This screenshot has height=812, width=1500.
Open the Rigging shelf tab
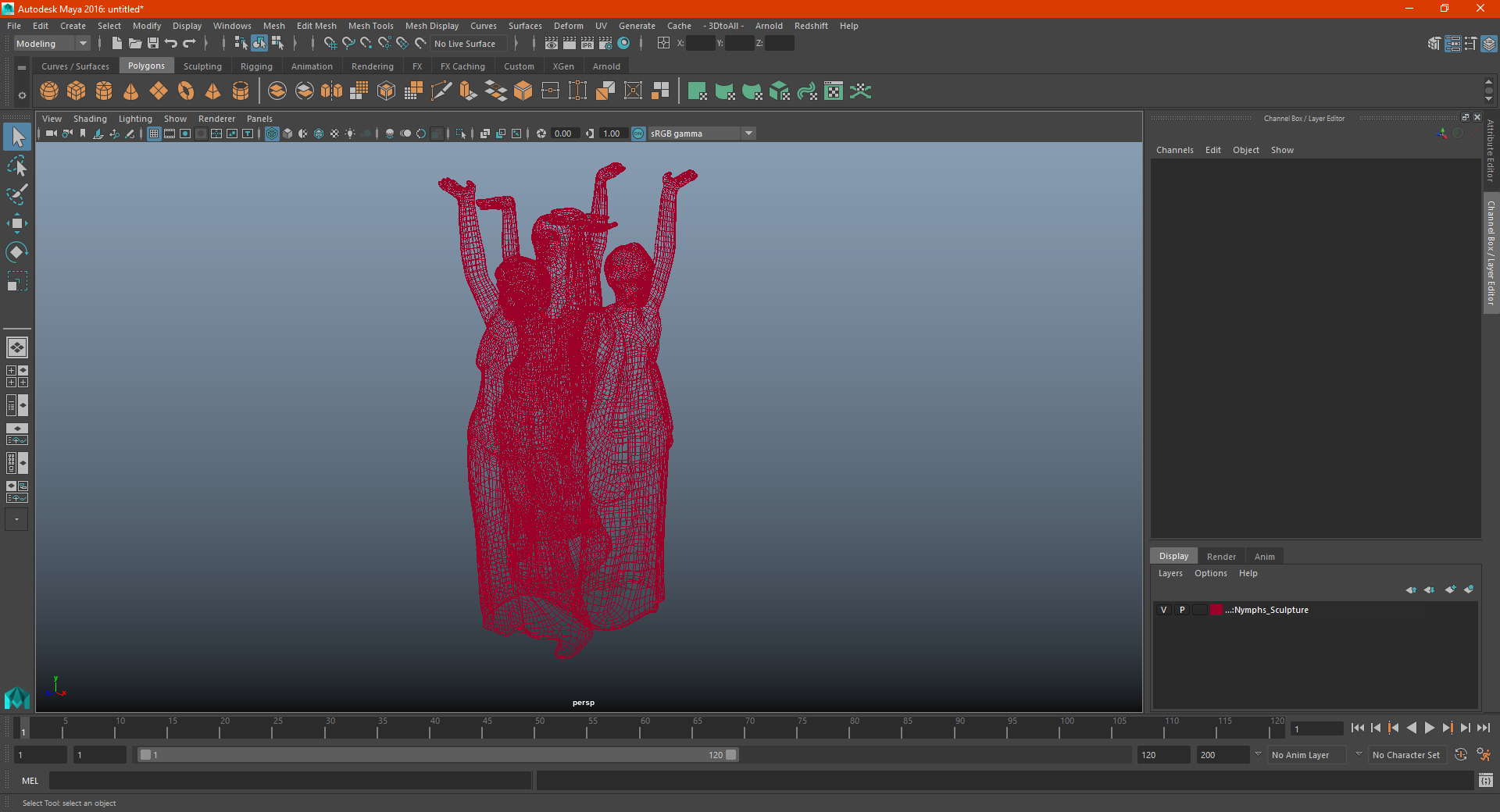pos(256,66)
